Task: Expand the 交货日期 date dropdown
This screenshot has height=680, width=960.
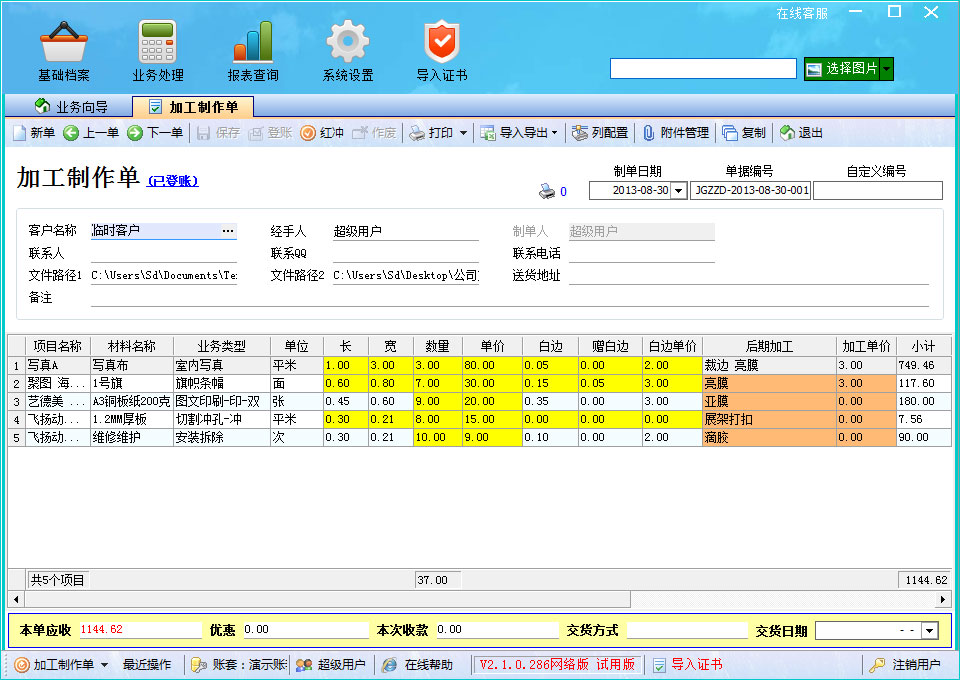Action: [x=930, y=631]
